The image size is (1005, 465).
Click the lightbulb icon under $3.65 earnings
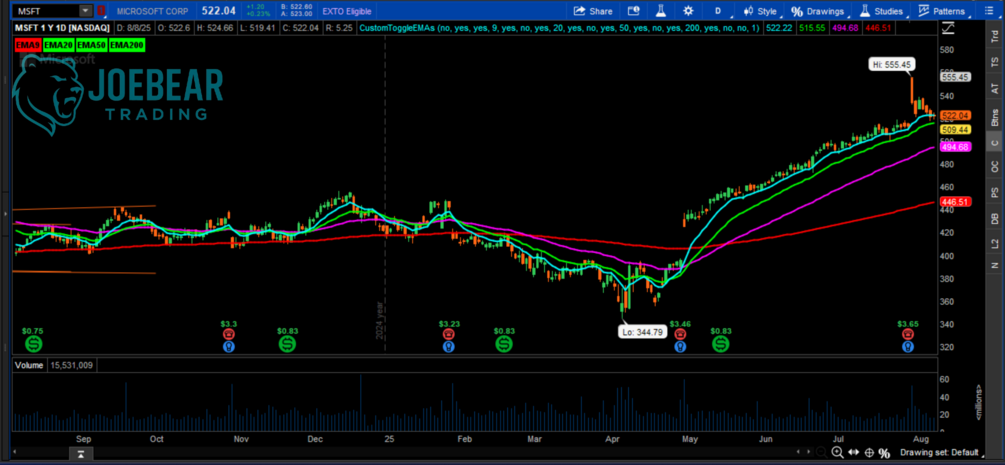click(x=908, y=346)
